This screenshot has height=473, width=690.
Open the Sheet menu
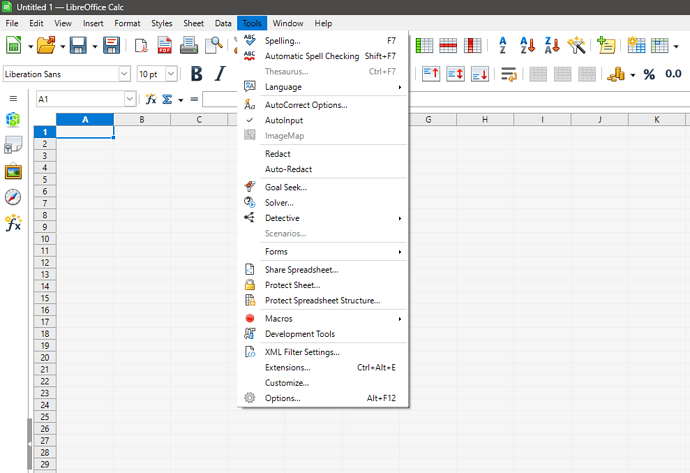point(194,23)
